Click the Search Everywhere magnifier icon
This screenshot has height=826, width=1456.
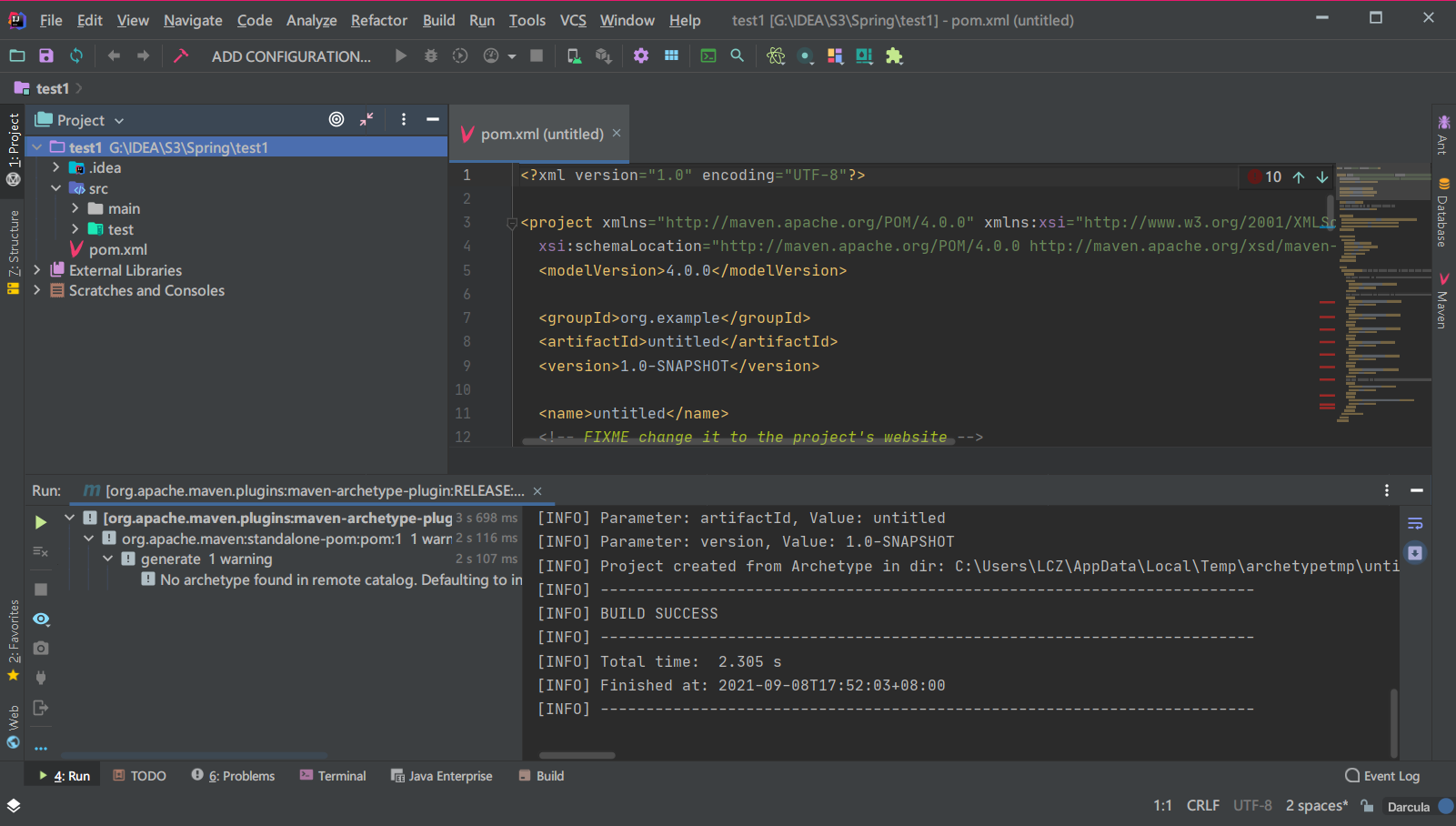tap(738, 55)
